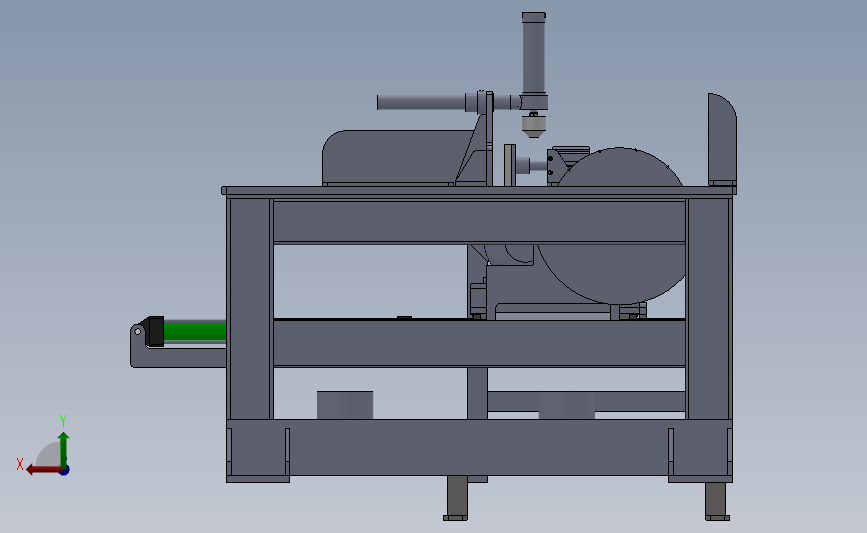Select the right vertical frame post
Screen dimensions: 867x533
(x=709, y=309)
